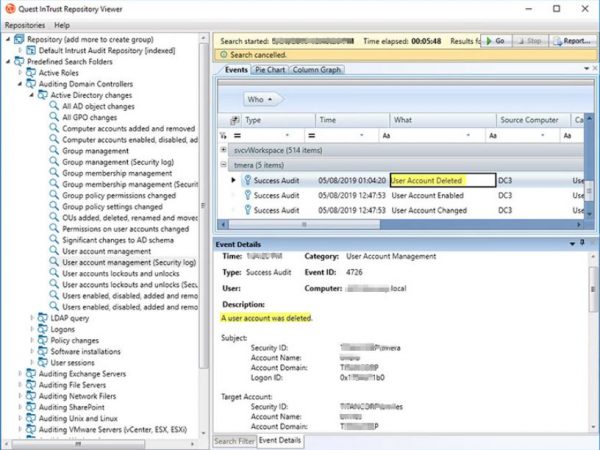Switch to the Search Filter tab

(x=233, y=440)
